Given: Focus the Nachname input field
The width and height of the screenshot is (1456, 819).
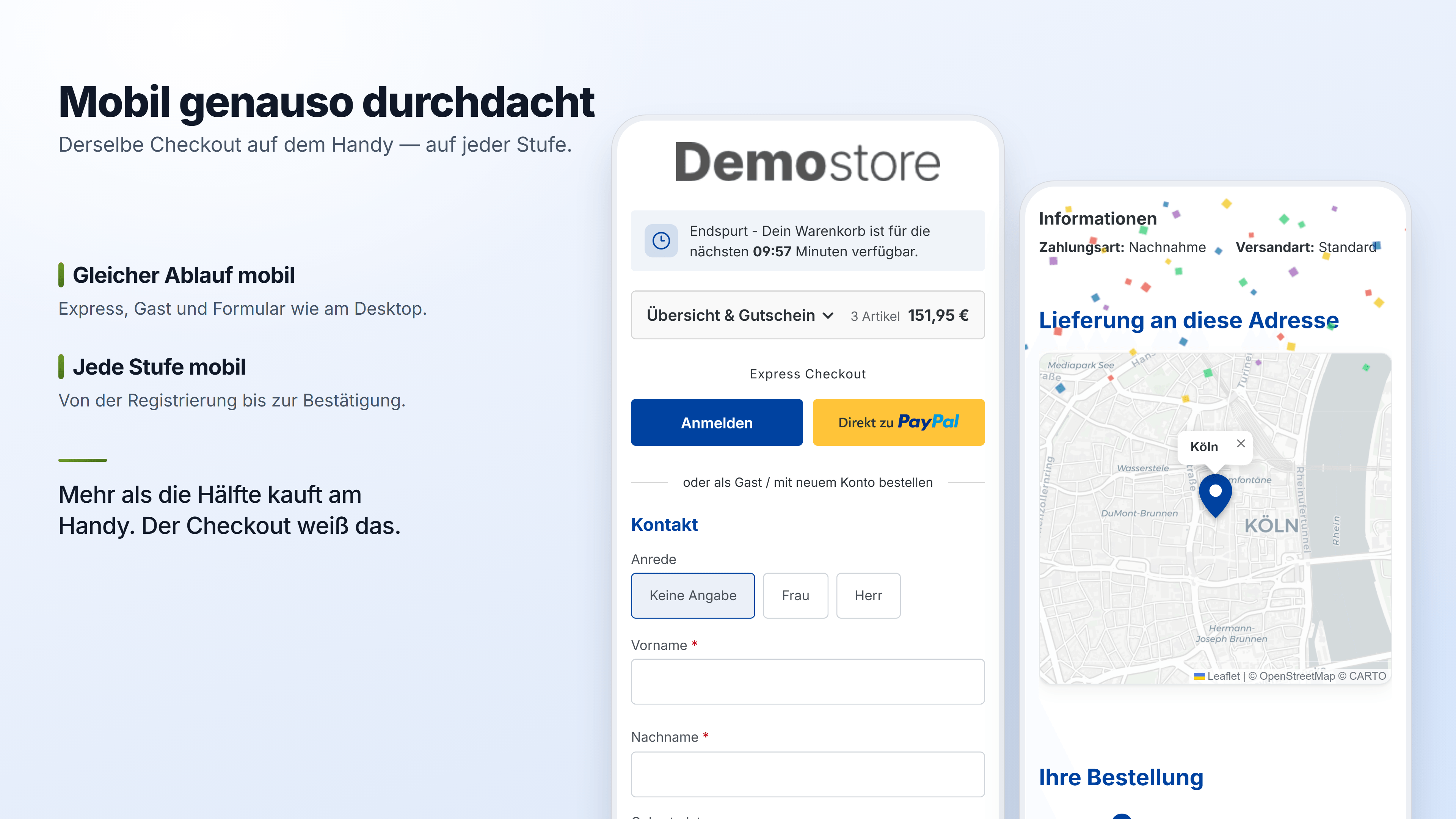Looking at the screenshot, I should pyautogui.click(x=808, y=774).
